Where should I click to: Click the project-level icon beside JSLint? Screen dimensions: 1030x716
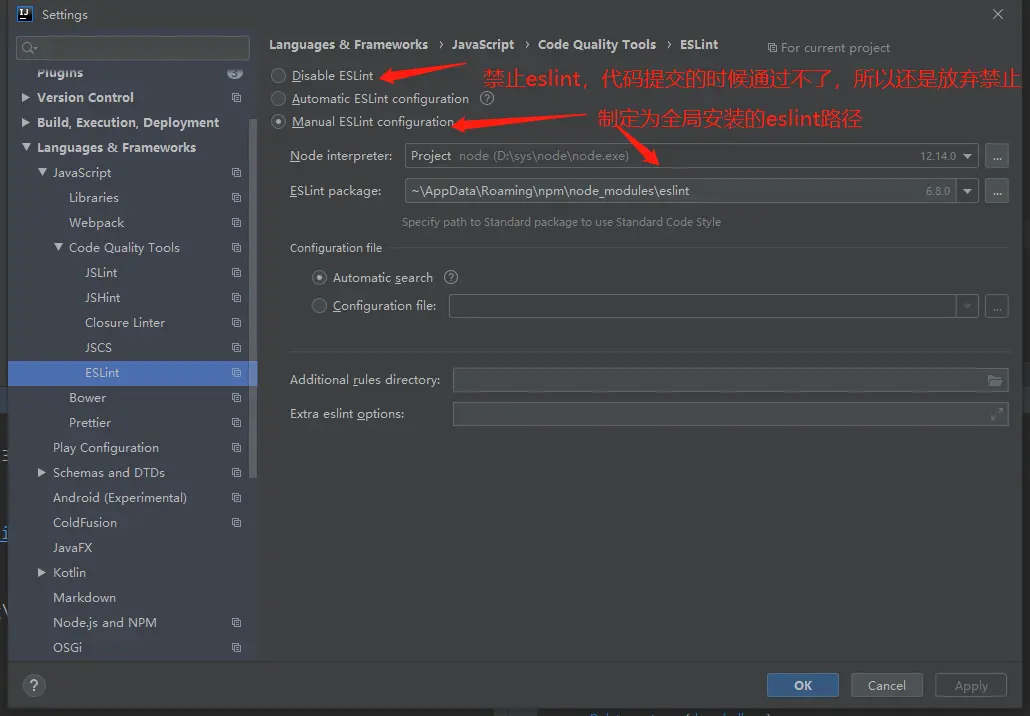tap(236, 272)
